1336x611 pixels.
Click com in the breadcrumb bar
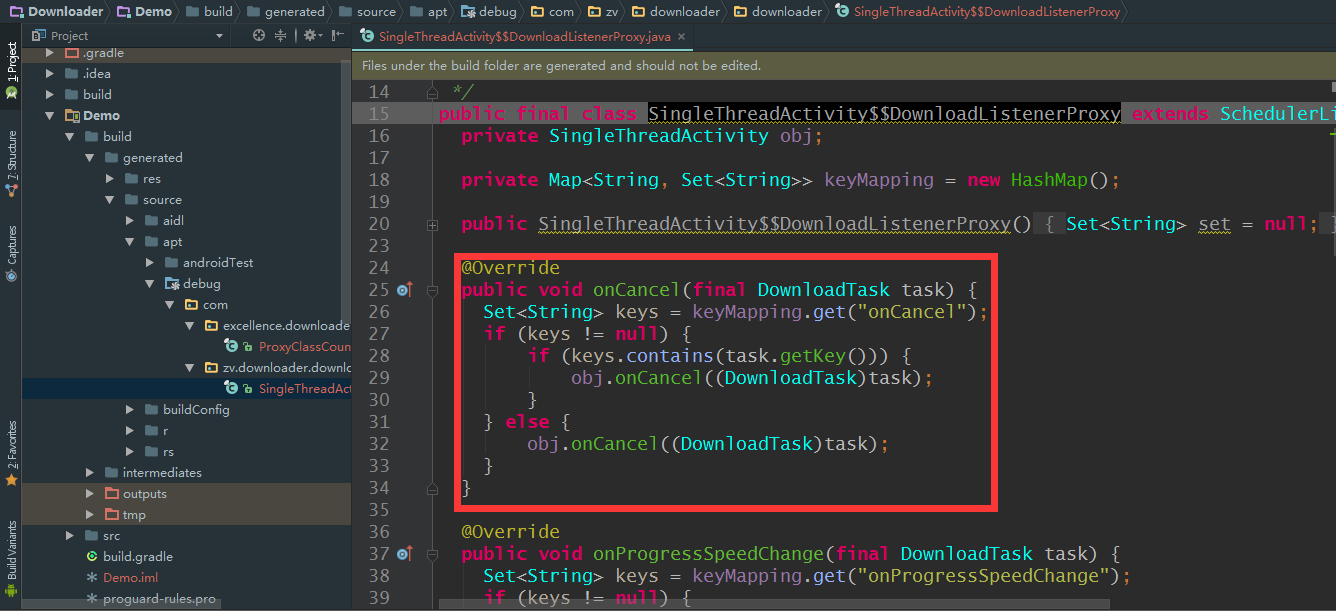coord(552,12)
